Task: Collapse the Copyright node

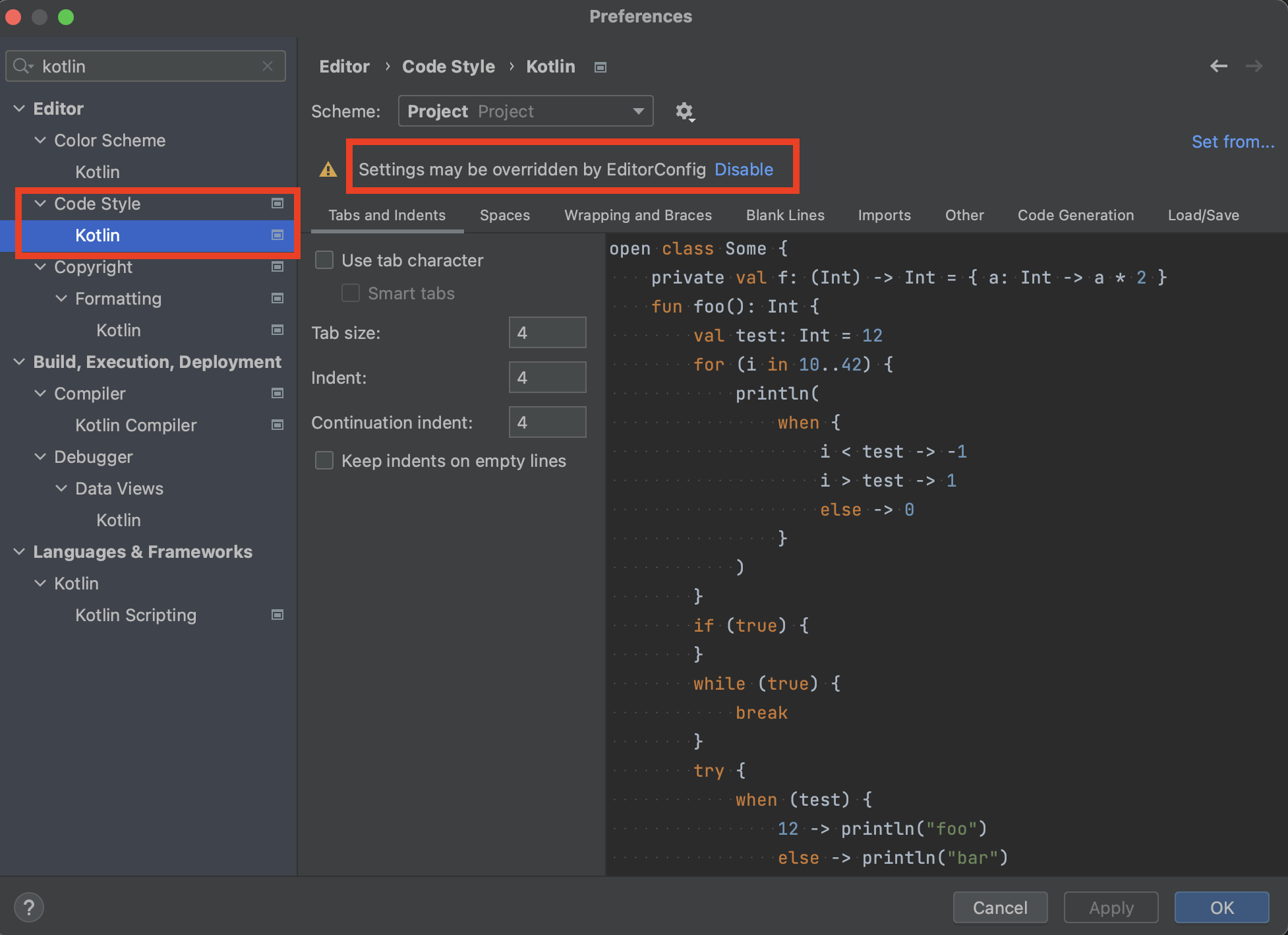Action: pyautogui.click(x=40, y=266)
